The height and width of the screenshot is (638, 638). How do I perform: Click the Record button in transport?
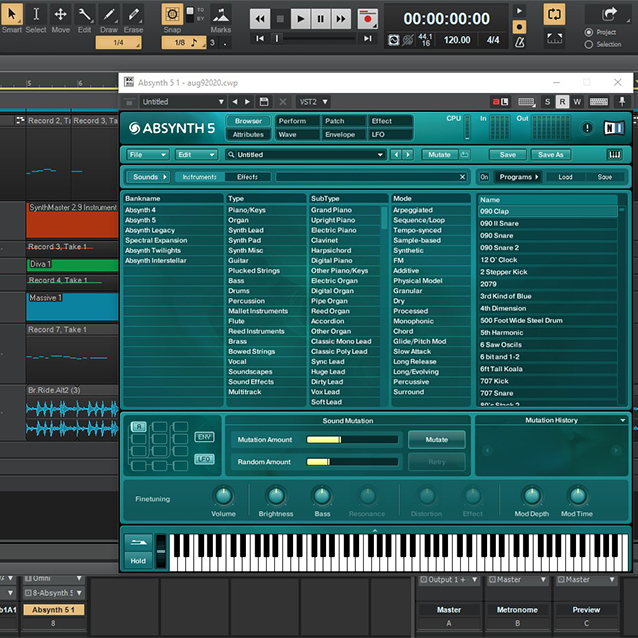tap(367, 19)
